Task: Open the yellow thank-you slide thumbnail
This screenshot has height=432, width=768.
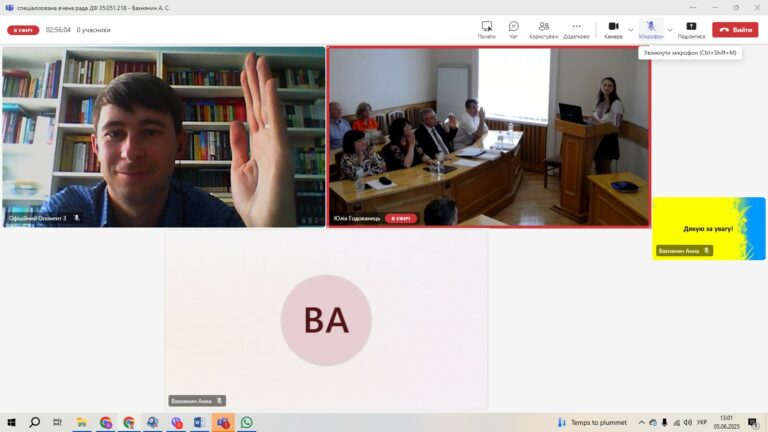Action: click(708, 228)
